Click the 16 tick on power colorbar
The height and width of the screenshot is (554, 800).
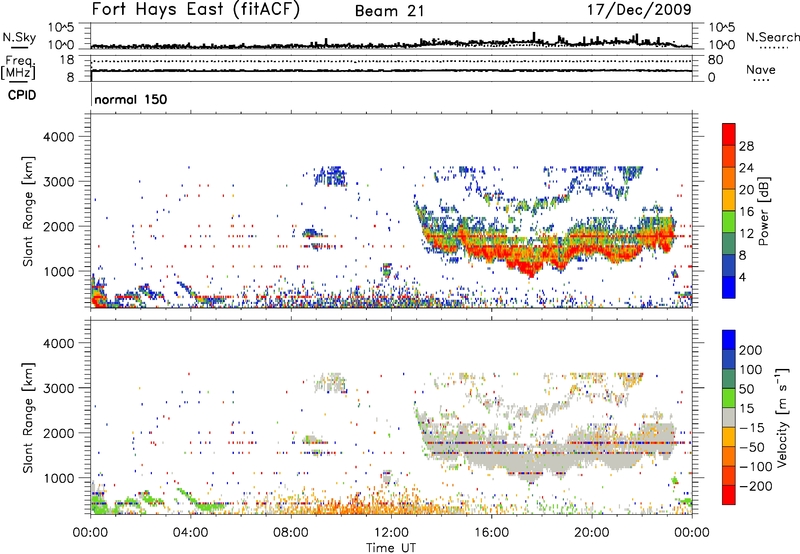coord(746,212)
